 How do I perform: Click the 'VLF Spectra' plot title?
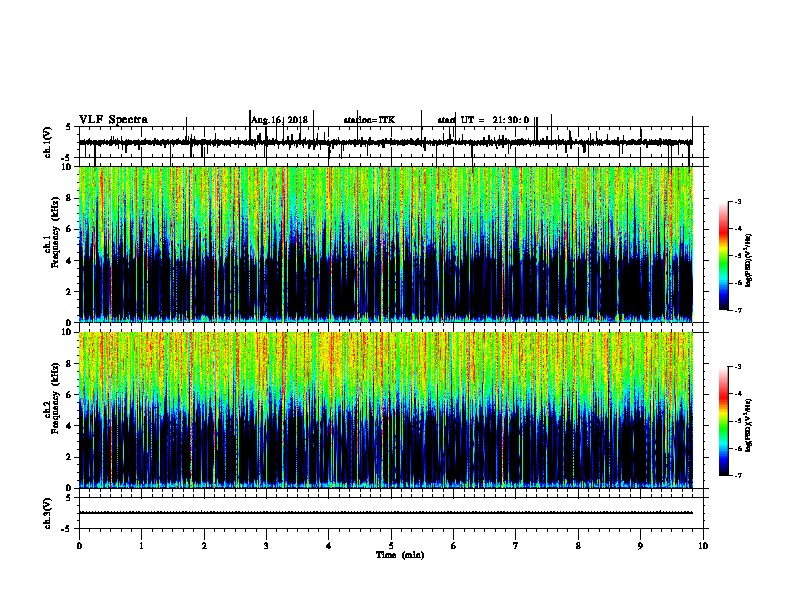[113, 120]
